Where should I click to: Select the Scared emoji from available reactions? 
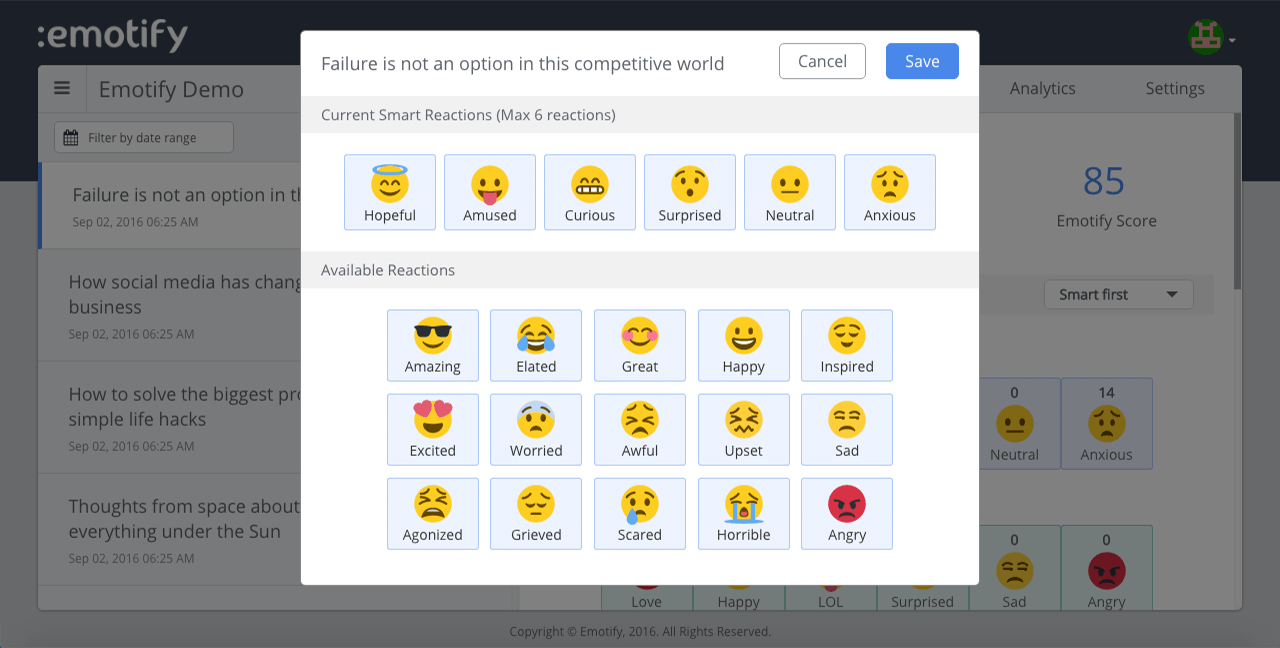pos(639,513)
